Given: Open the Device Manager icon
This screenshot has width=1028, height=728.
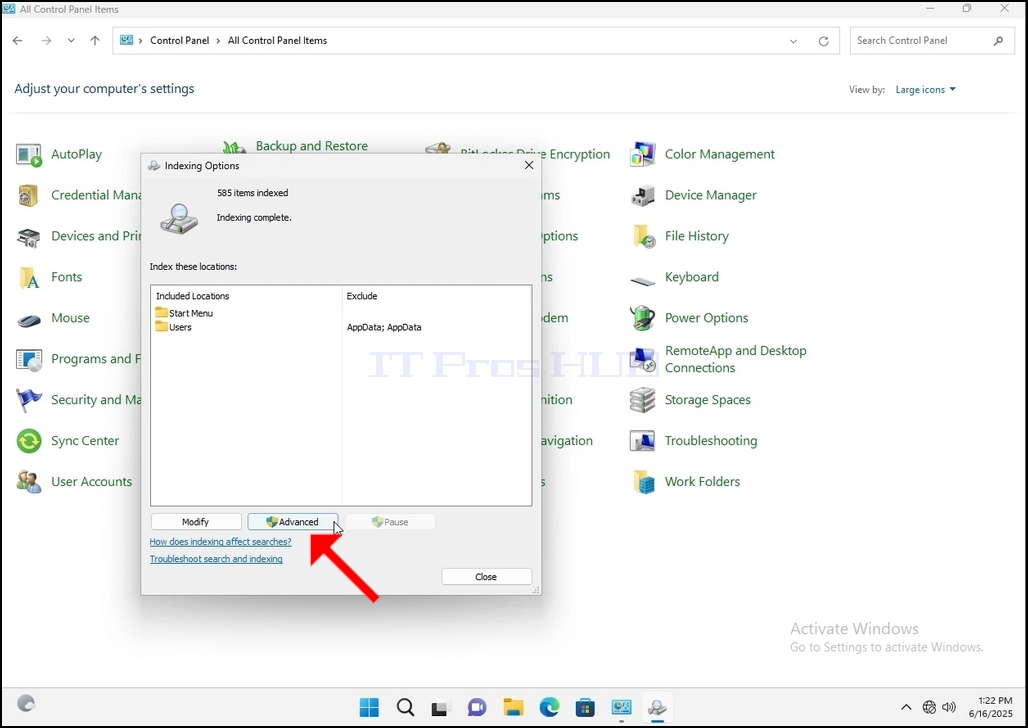Looking at the screenshot, I should pyautogui.click(x=642, y=195).
